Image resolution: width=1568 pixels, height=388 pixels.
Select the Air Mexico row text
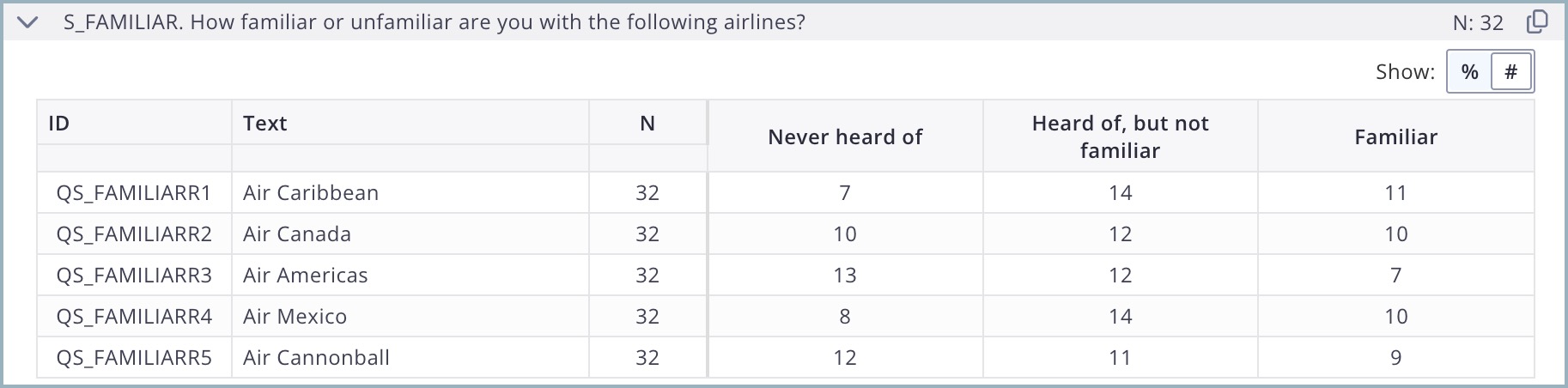tap(295, 316)
